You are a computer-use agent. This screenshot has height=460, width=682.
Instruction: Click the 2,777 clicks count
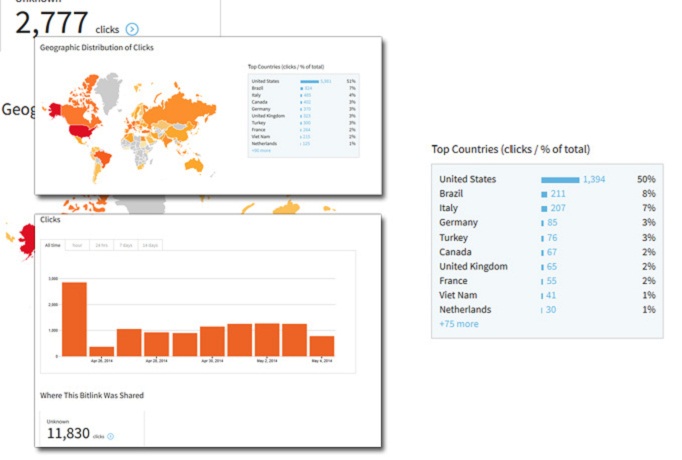pyautogui.click(x=52, y=23)
